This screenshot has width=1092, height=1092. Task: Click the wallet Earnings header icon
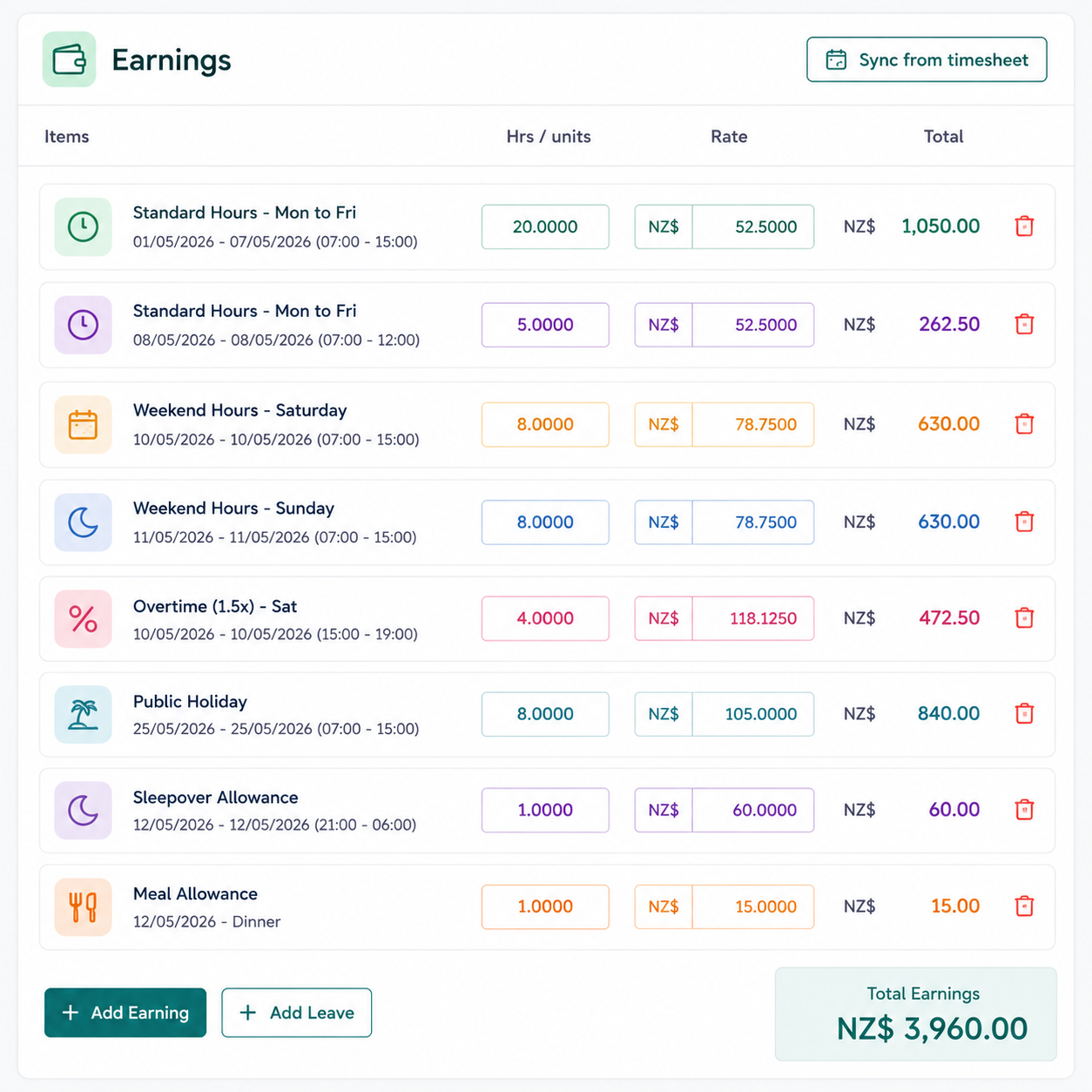pyautogui.click(x=69, y=59)
